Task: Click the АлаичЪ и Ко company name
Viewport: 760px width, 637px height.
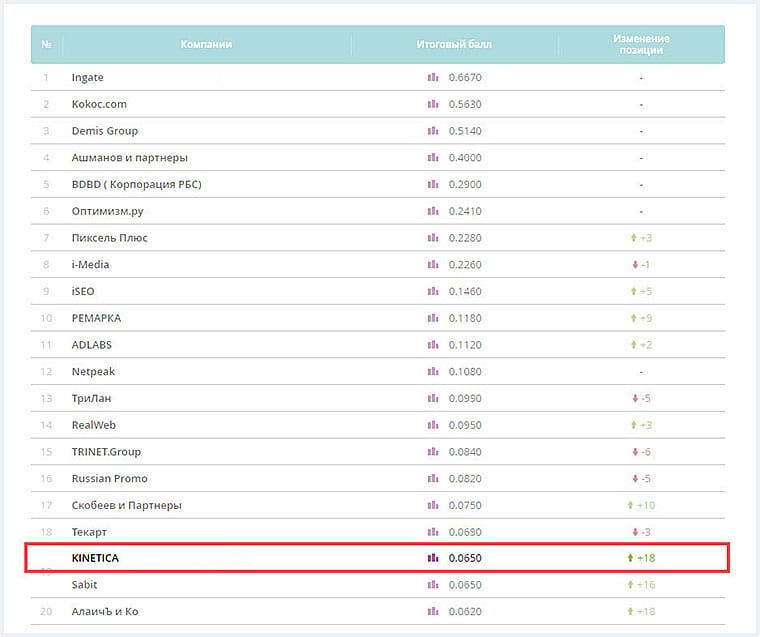Action: coord(105,611)
